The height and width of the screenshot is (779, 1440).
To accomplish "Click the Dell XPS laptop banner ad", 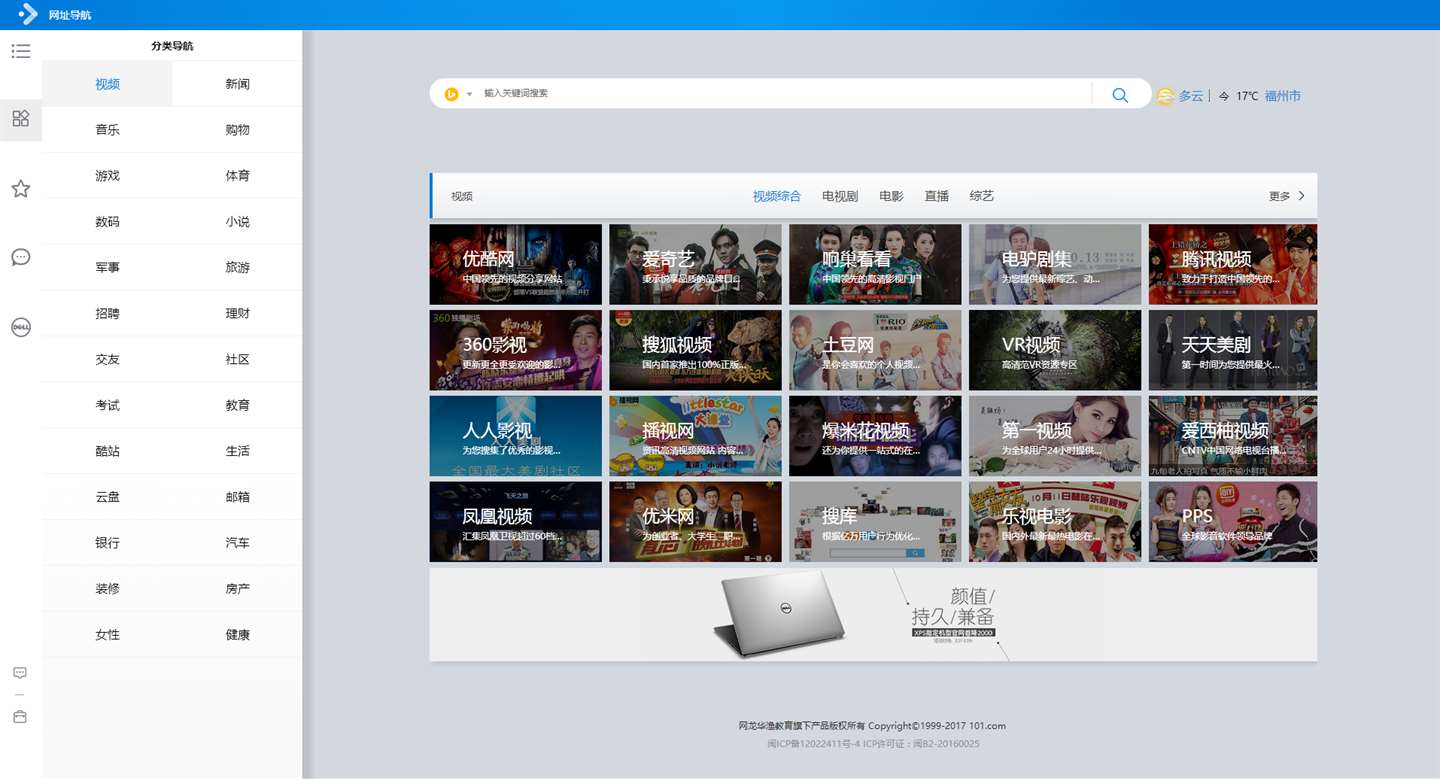I will point(873,615).
